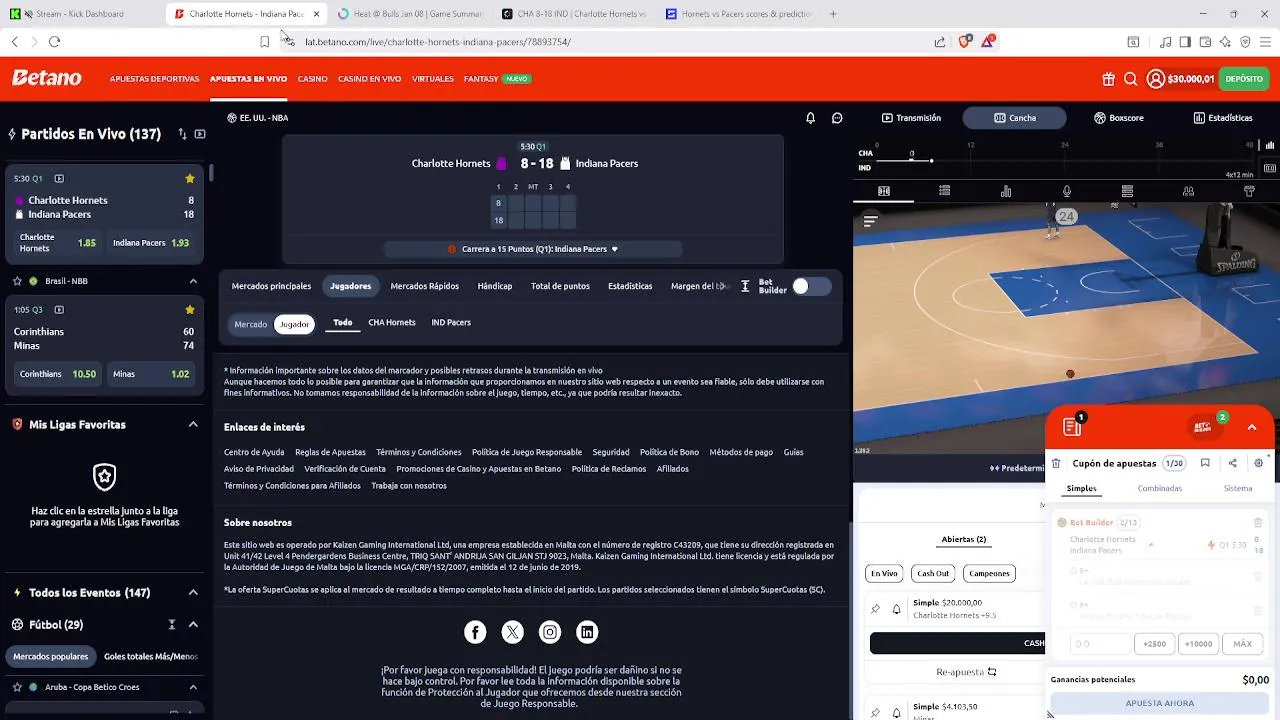This screenshot has height=720, width=1280.
Task: Collapse the Todos los Eventos section
Action: [x=193, y=593]
